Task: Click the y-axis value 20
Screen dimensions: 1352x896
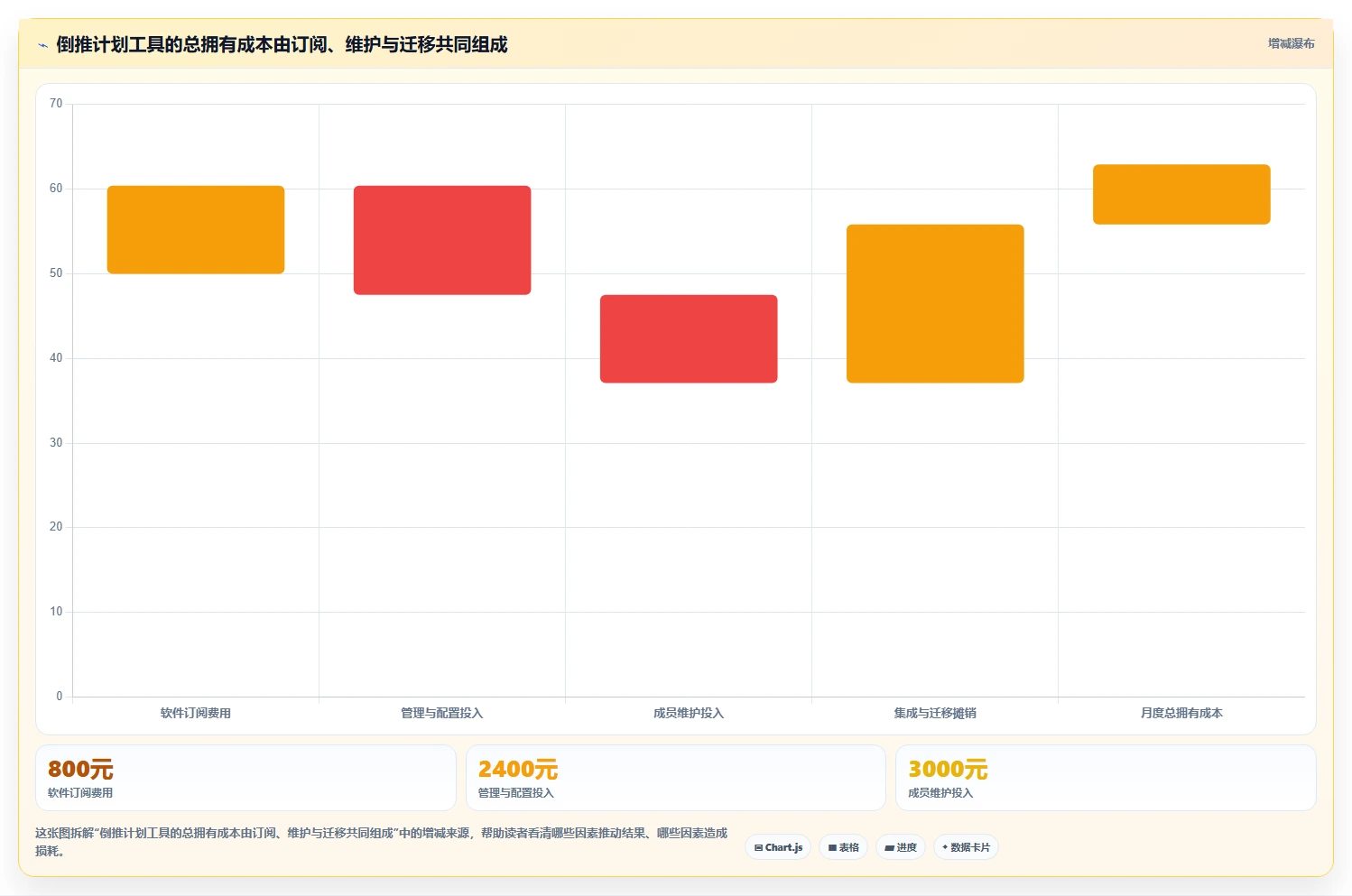Action: tap(56, 527)
